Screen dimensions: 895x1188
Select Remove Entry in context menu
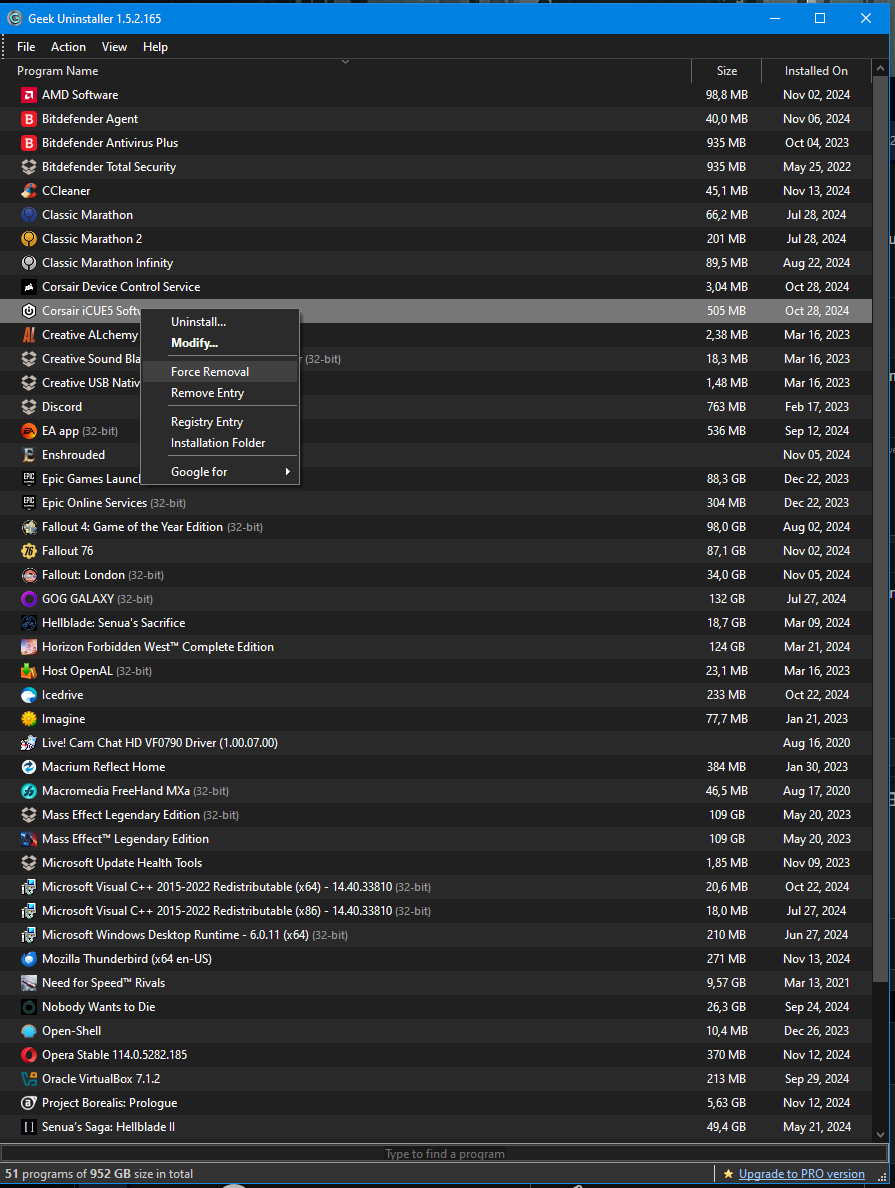click(221, 393)
